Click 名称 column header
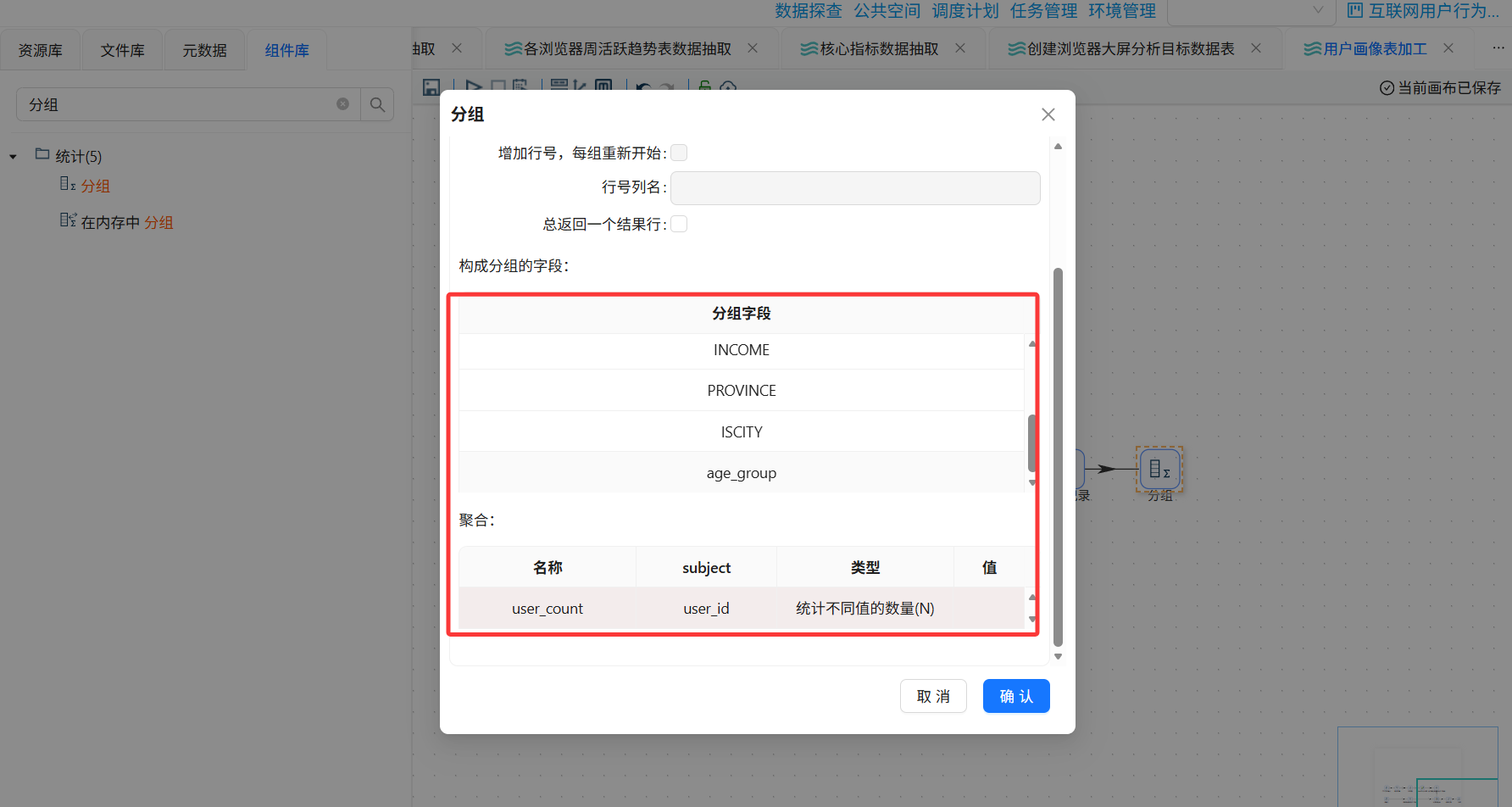 [548, 567]
